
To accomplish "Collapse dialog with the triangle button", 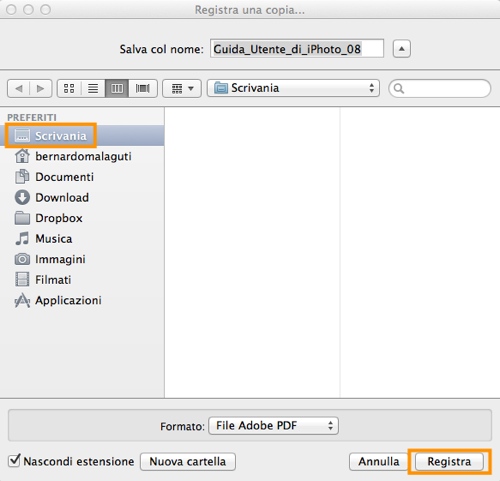I will coord(402,49).
